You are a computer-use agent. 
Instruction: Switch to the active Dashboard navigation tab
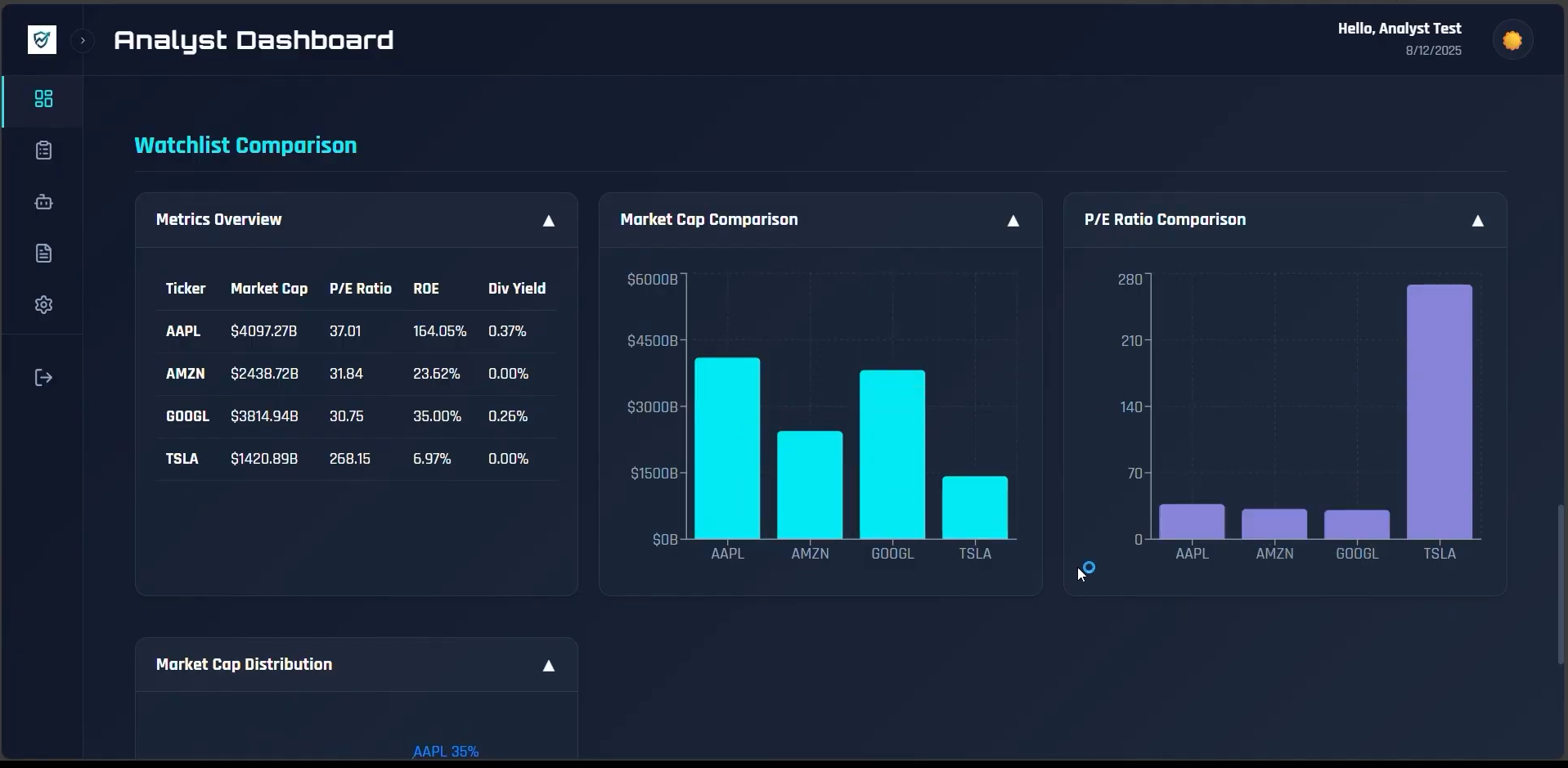tap(42, 99)
